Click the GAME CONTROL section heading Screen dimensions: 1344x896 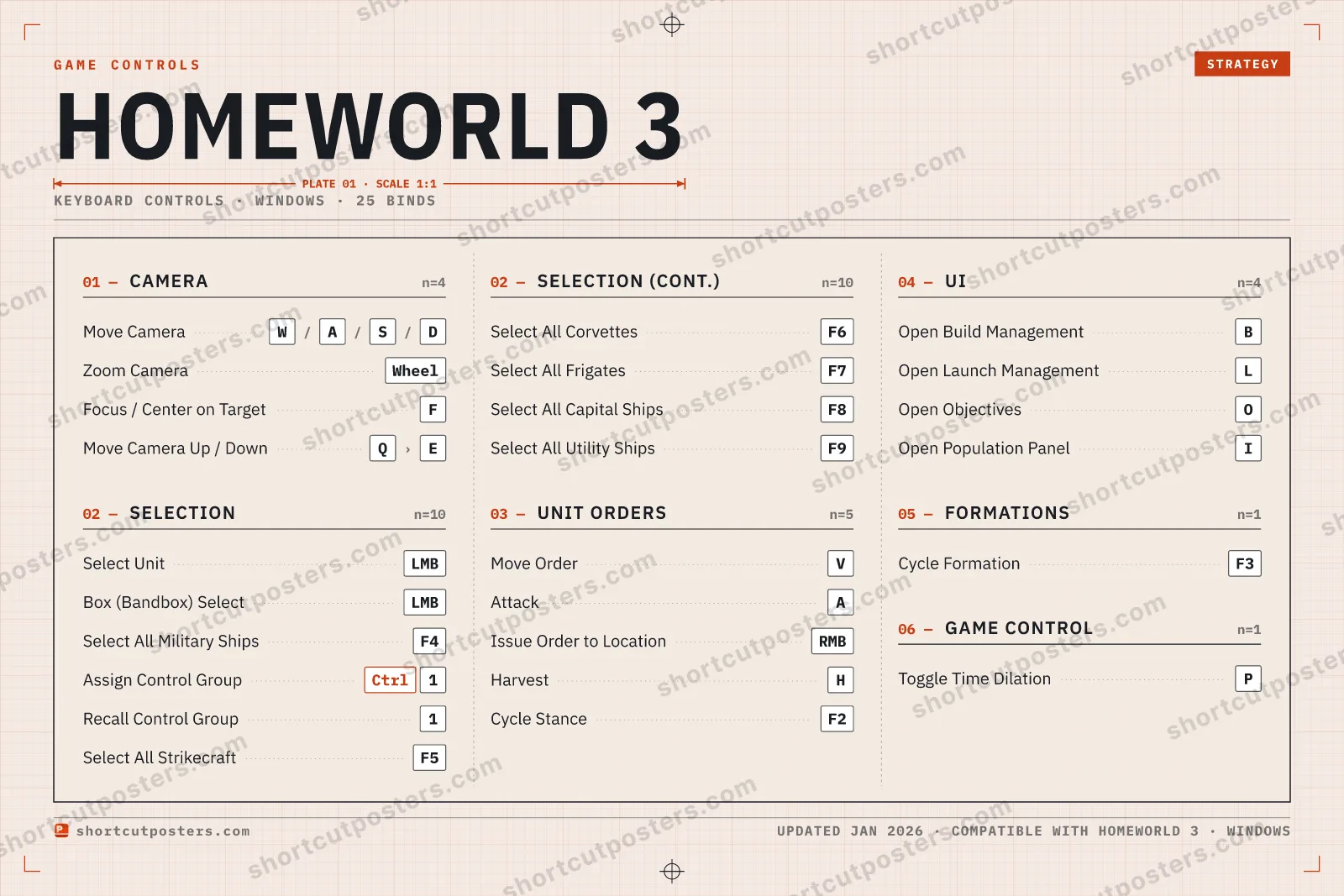tap(1019, 628)
